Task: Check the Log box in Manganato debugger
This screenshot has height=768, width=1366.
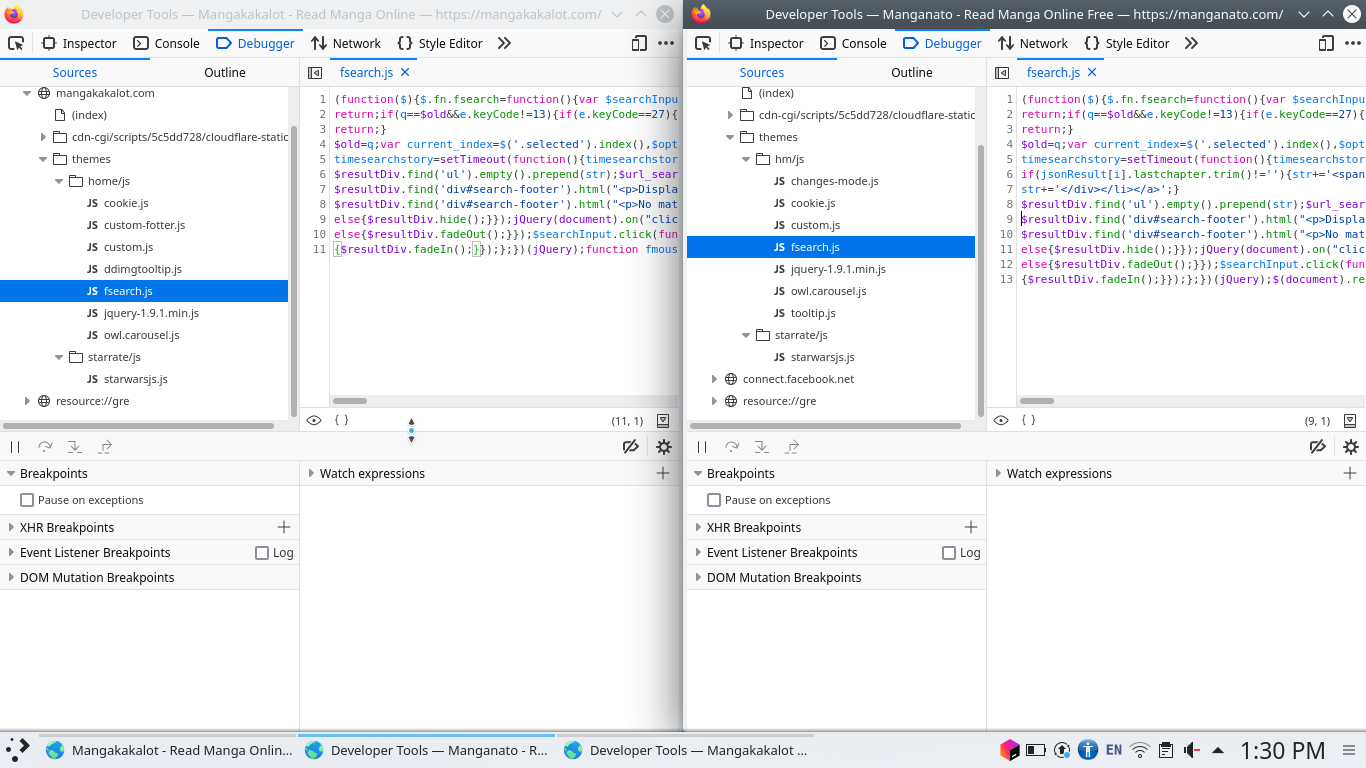Action: [949, 553]
